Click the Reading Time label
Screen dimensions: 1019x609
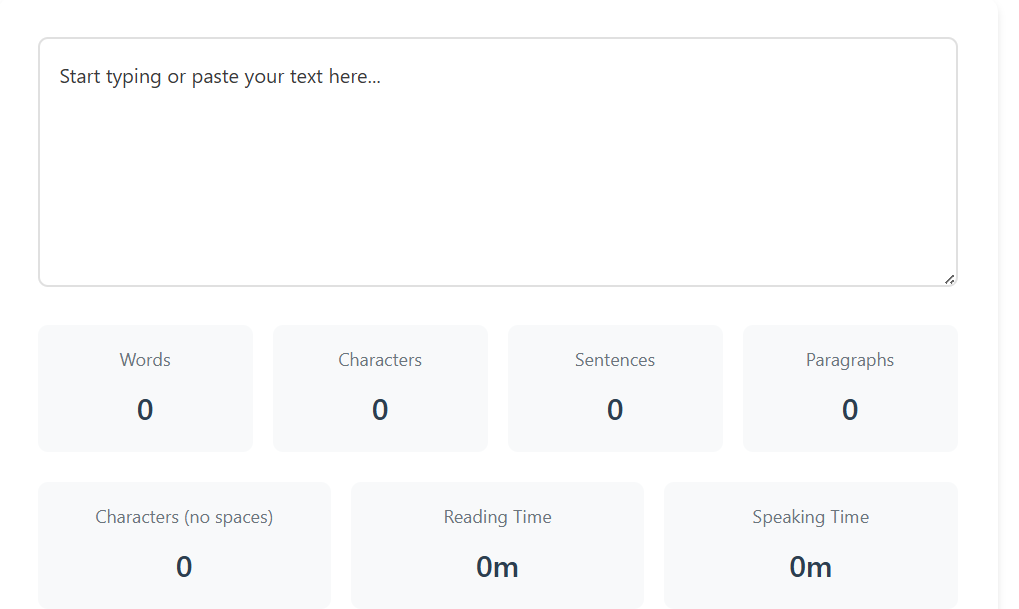(497, 517)
